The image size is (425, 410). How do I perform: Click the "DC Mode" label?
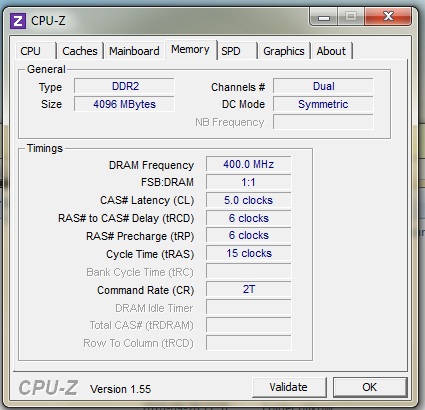pos(243,104)
